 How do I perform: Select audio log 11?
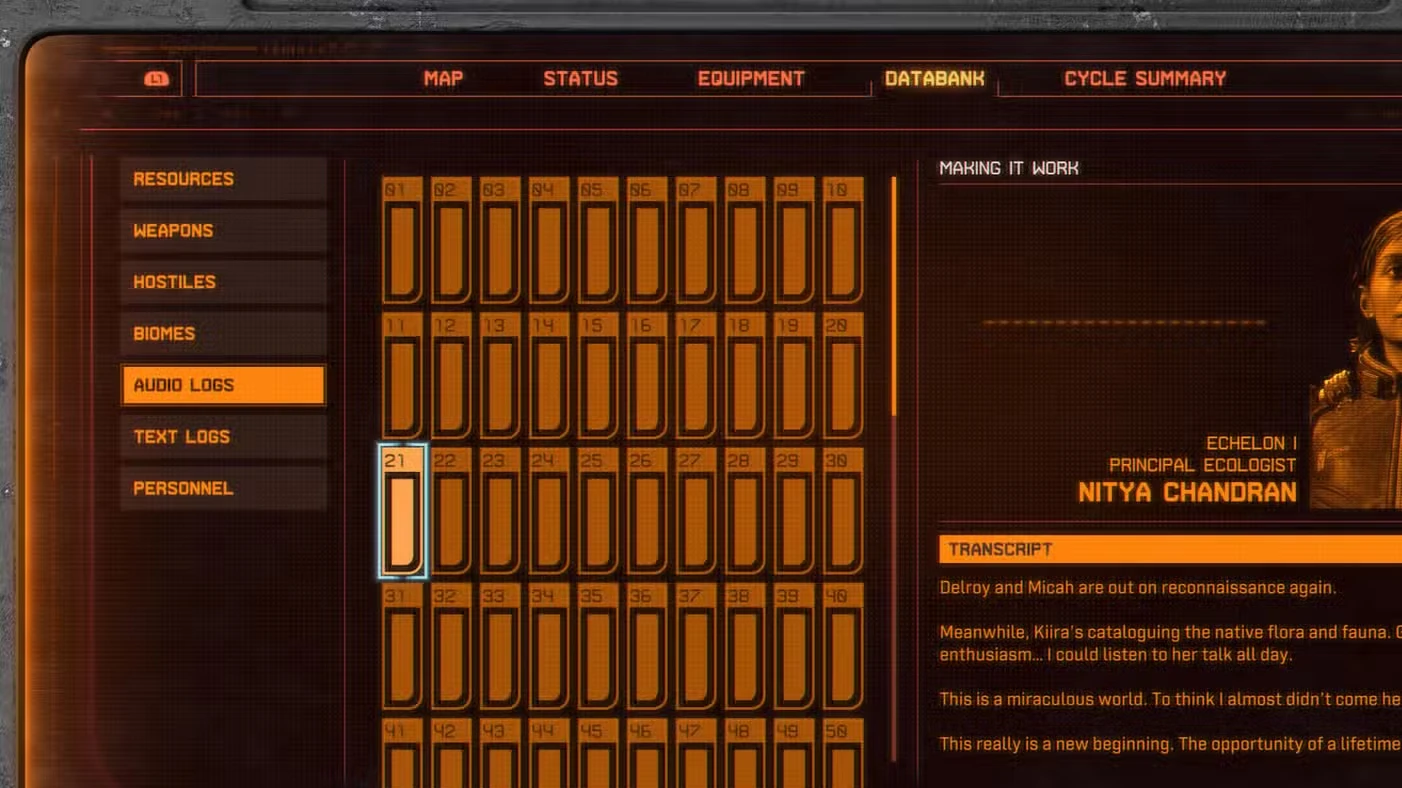click(x=403, y=376)
